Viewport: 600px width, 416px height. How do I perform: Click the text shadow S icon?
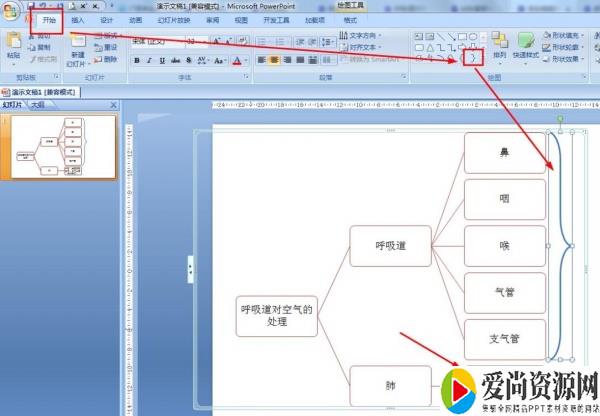[x=186, y=60]
